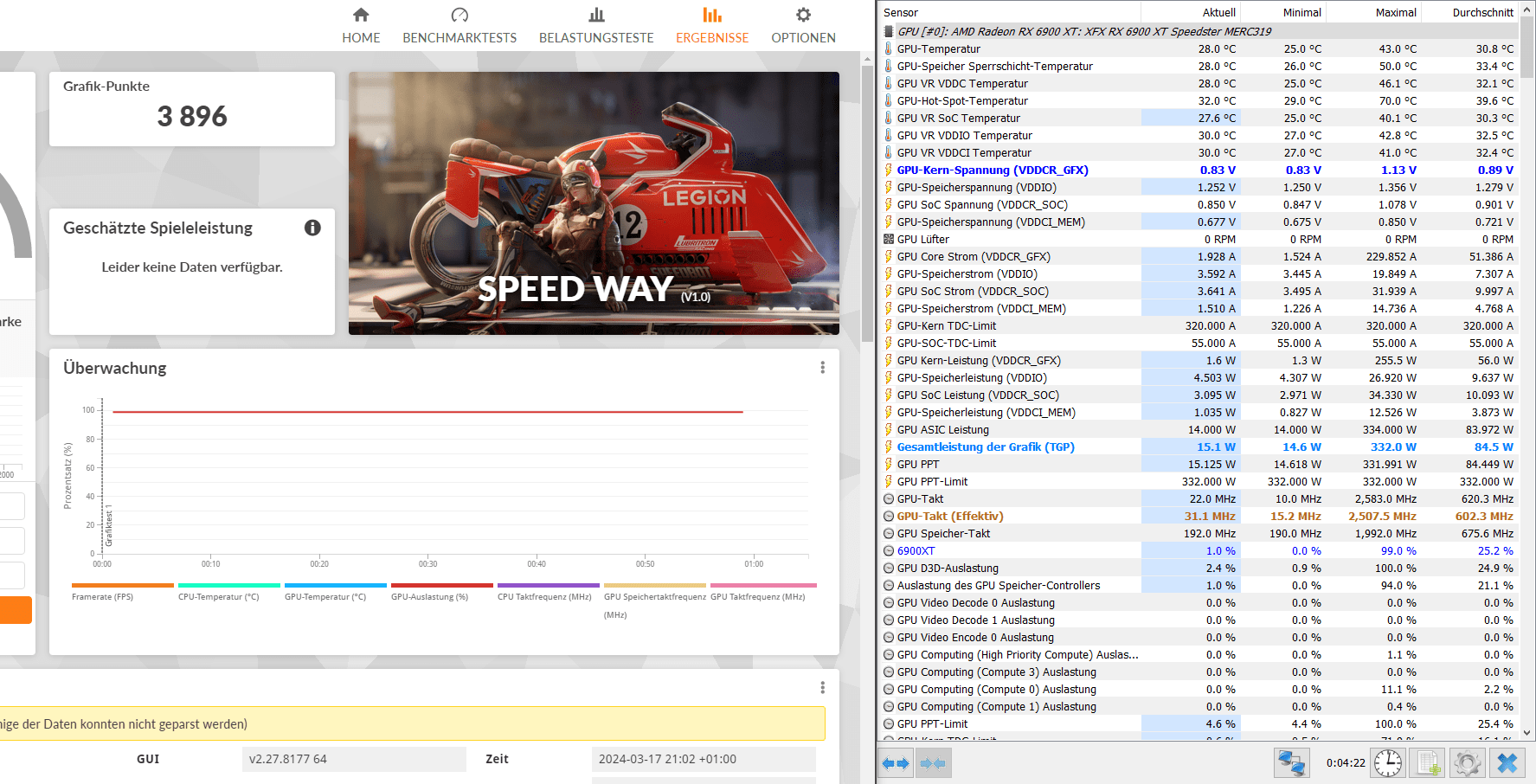
Task: Click the info icon beside Geschätzte Spieleleistung
Action: [312, 228]
